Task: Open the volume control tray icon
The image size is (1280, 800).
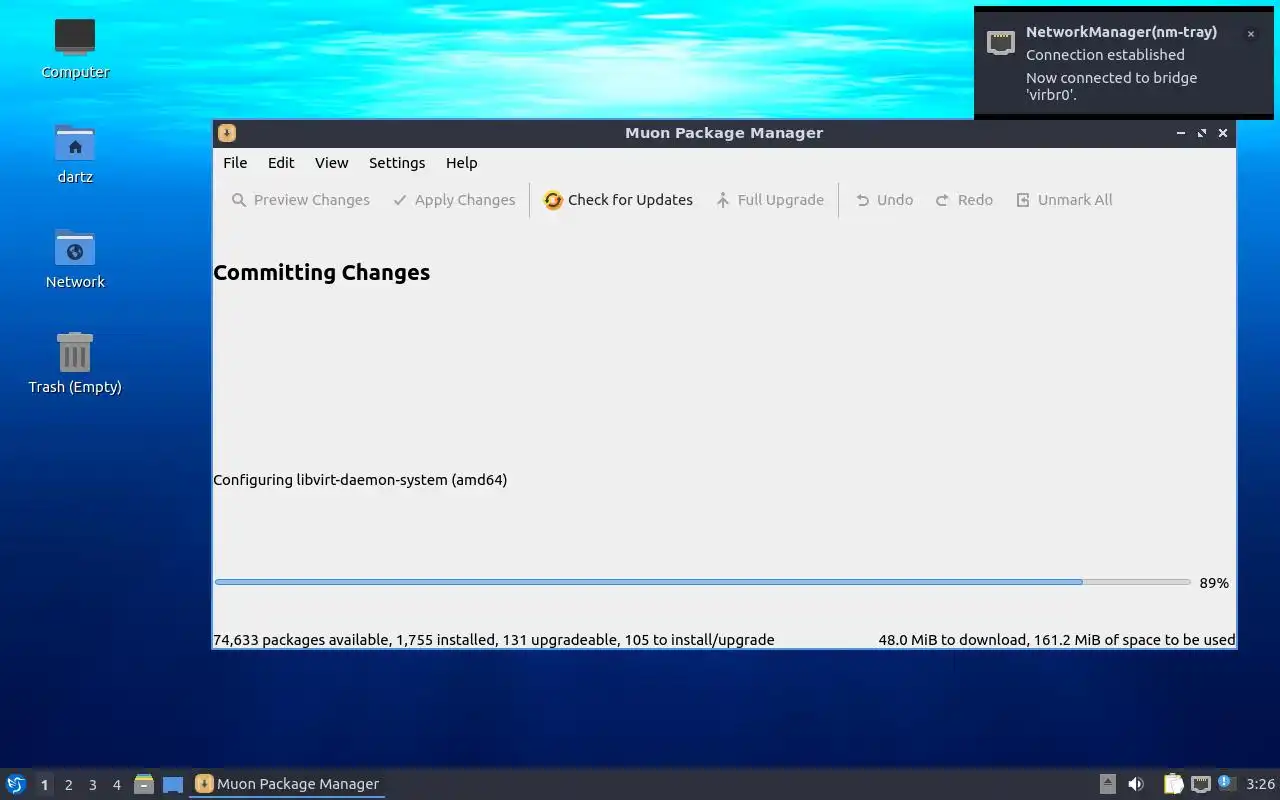Action: (1136, 784)
